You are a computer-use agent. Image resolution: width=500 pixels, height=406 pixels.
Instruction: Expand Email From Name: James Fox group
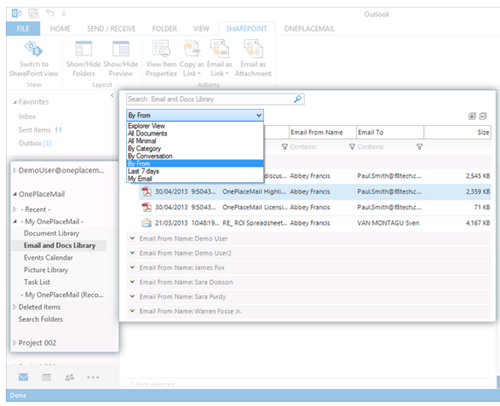click(x=132, y=267)
